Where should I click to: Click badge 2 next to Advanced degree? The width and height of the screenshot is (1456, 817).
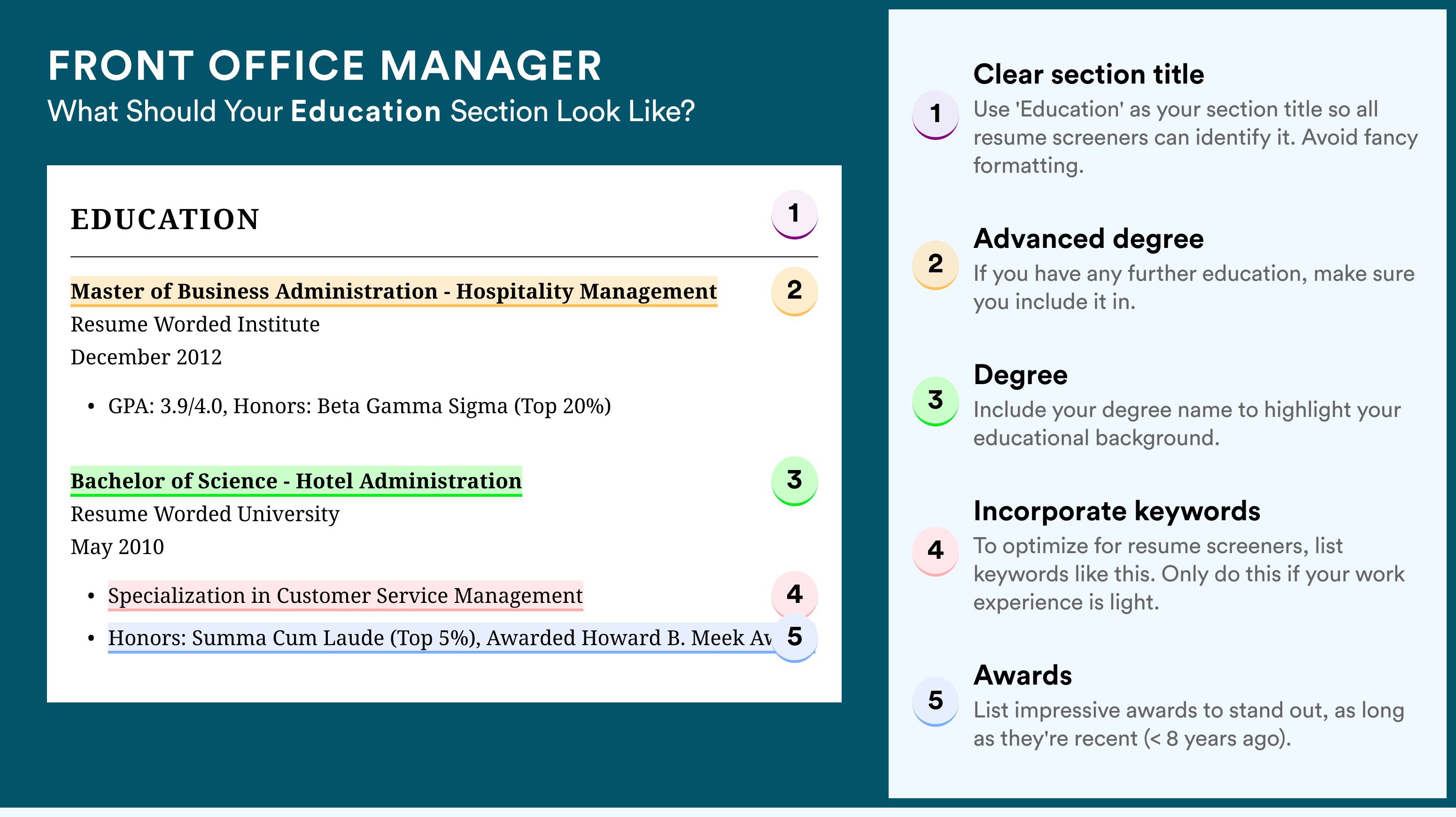pos(936,264)
